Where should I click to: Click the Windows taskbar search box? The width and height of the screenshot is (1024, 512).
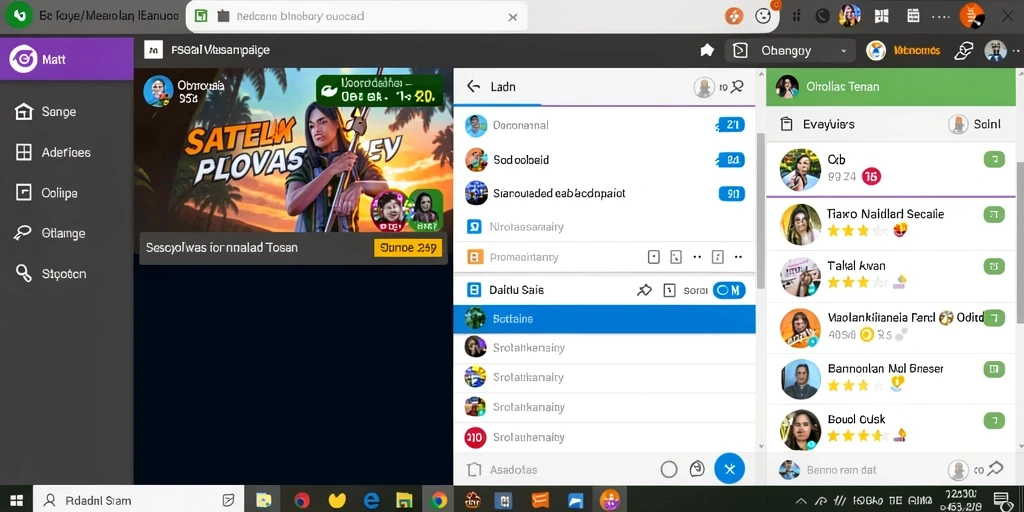[x=138, y=500]
